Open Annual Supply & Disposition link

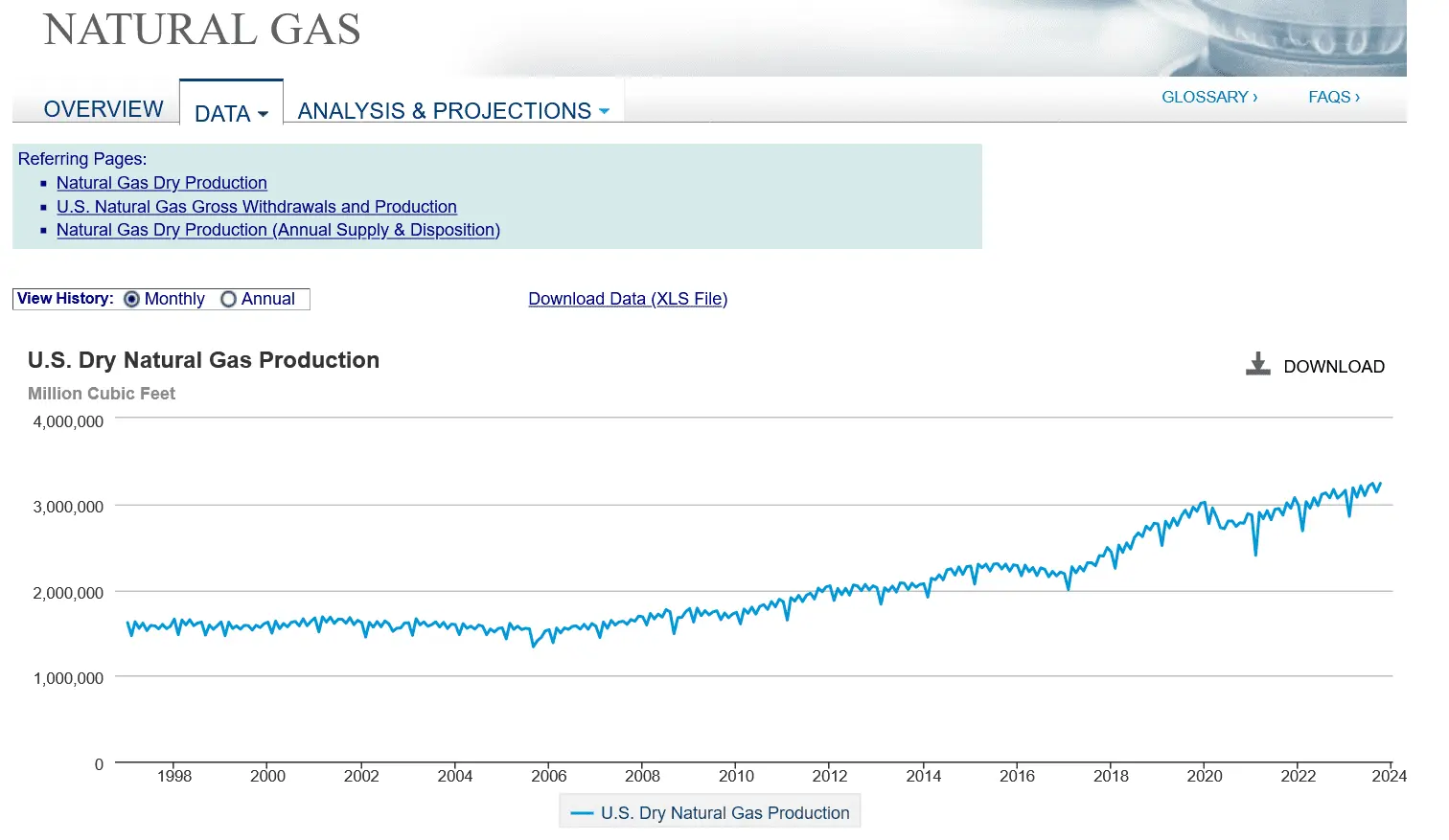[x=278, y=230]
